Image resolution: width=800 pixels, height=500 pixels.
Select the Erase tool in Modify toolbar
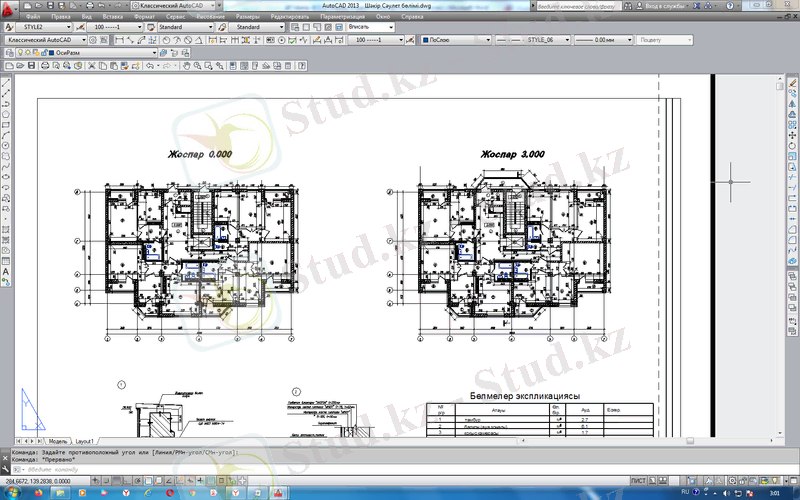tap(792, 83)
